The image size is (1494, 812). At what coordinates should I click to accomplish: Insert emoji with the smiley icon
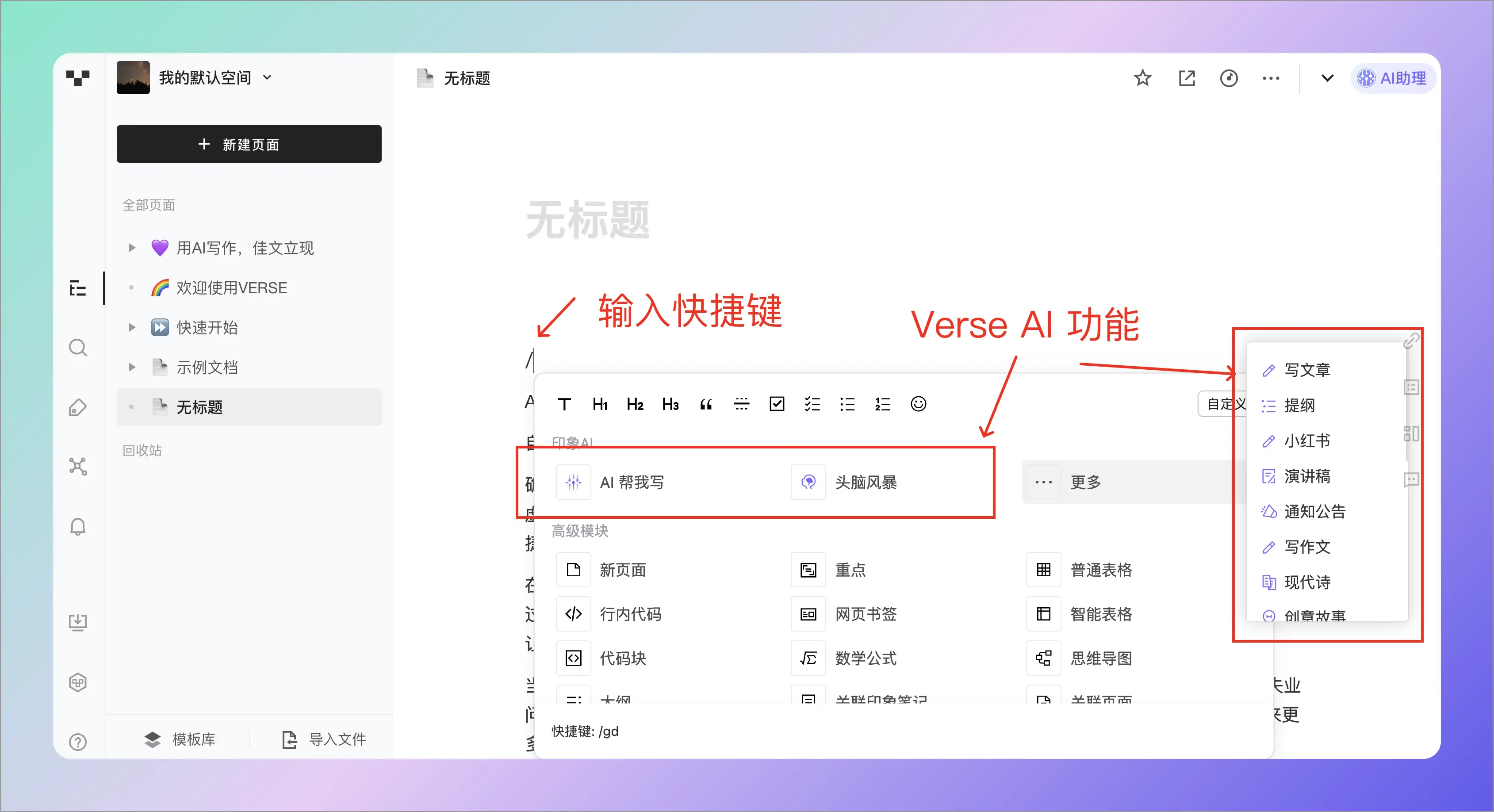pos(918,404)
